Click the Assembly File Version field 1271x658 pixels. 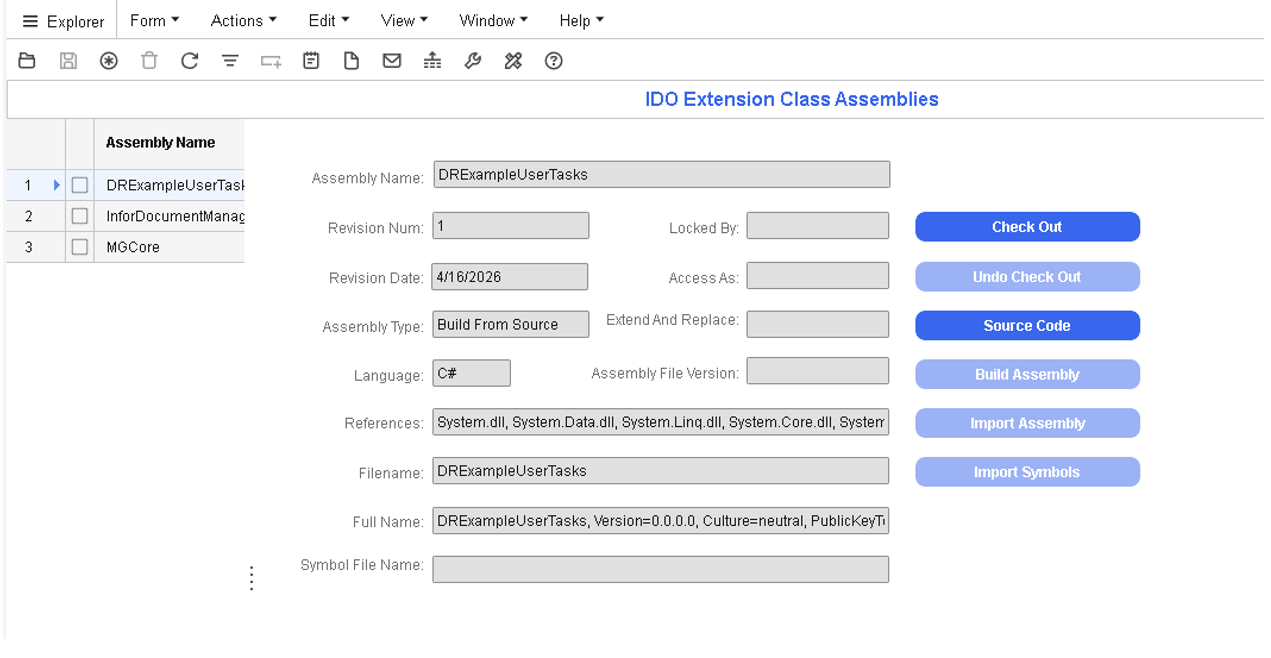coord(818,371)
